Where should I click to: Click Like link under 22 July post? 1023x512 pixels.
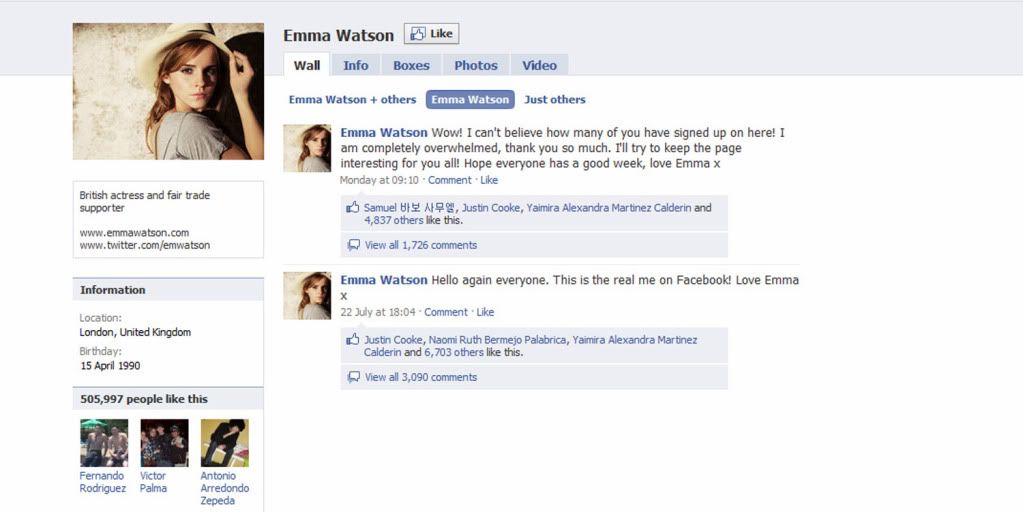click(x=485, y=312)
